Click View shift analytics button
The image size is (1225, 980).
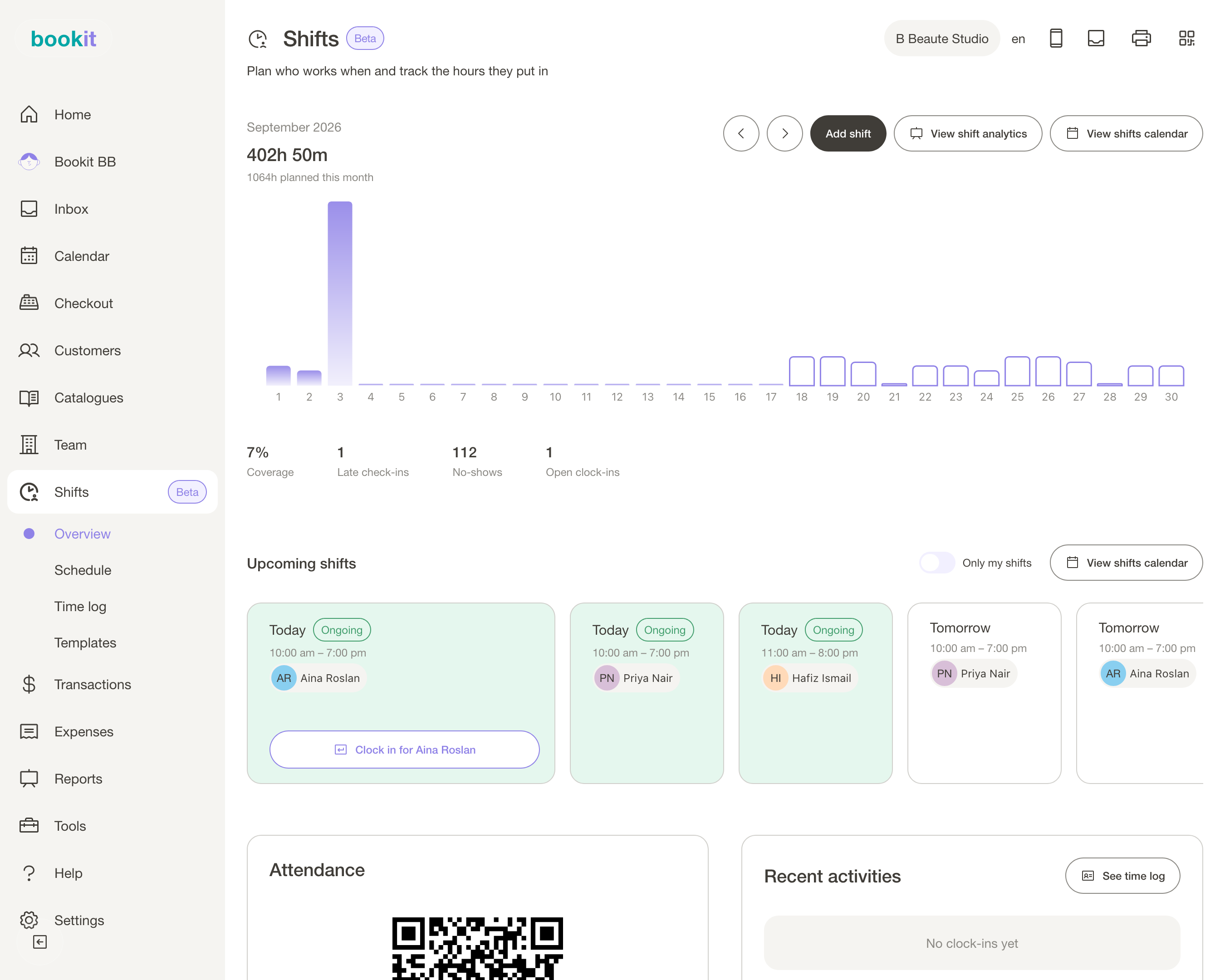coord(968,133)
